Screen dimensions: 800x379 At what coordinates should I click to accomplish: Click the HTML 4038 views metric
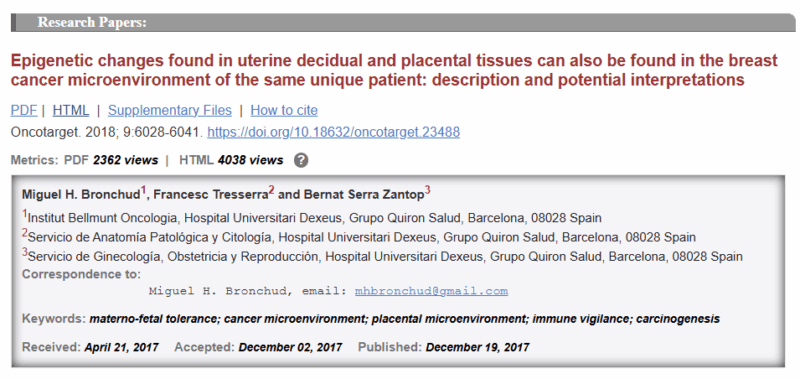[231, 160]
